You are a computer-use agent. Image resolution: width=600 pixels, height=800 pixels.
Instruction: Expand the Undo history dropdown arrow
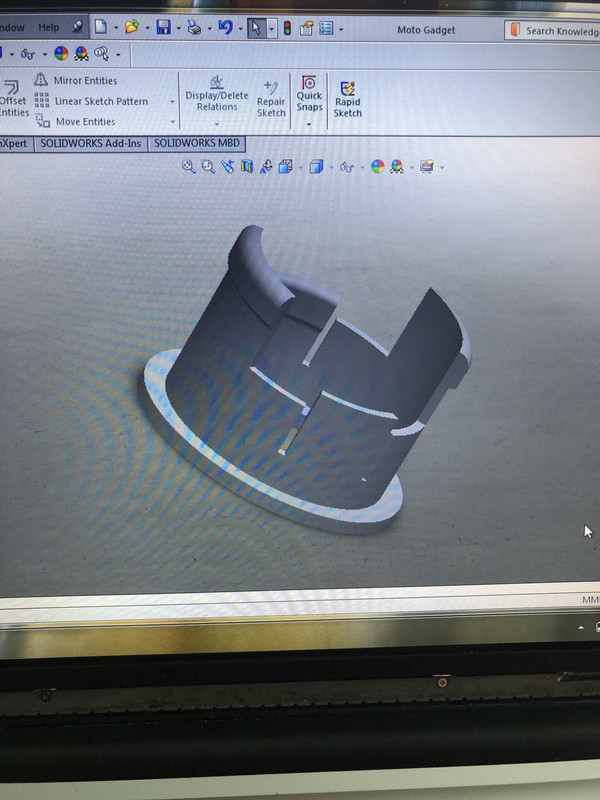[240, 29]
